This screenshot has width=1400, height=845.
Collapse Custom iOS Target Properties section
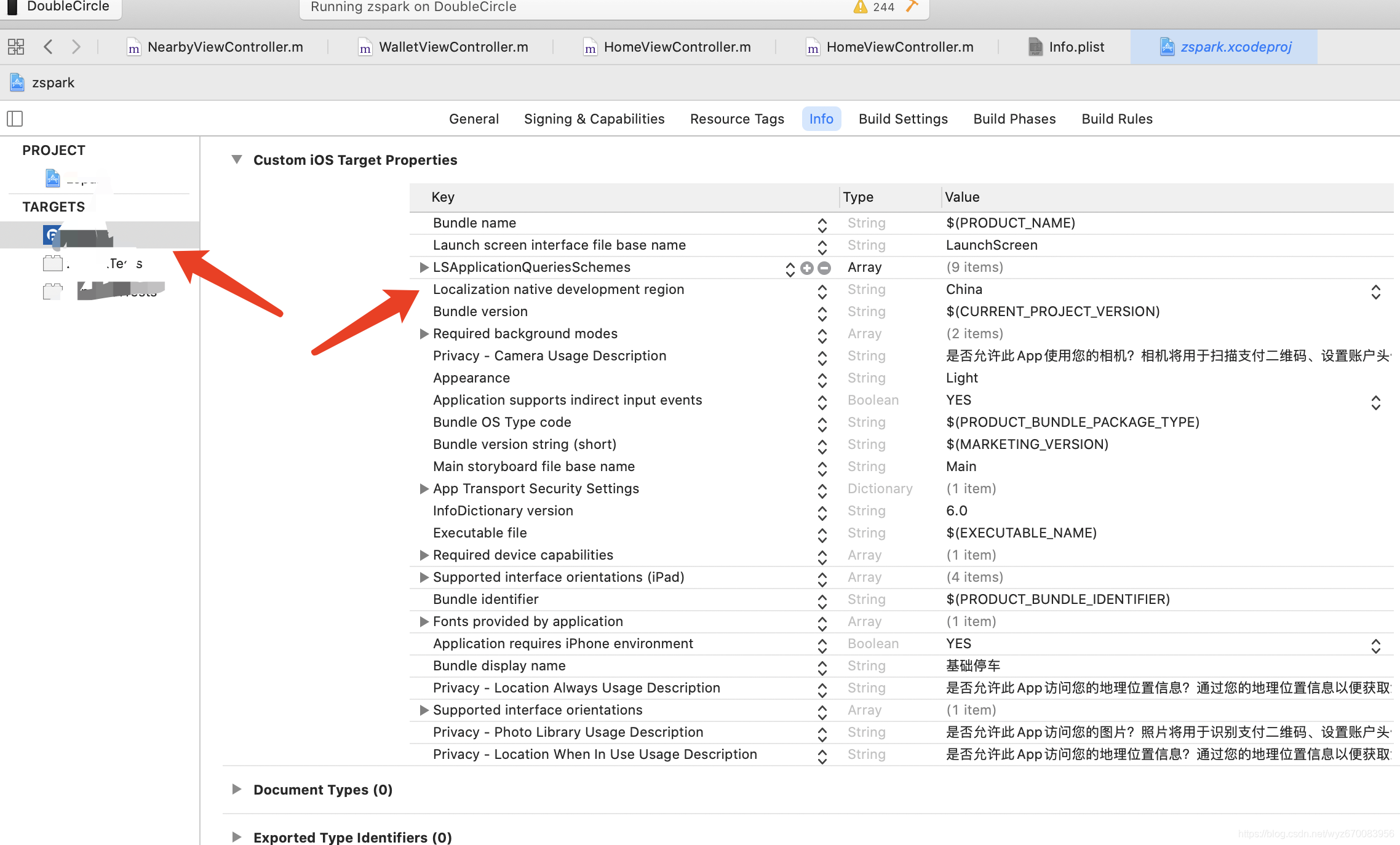tap(236, 160)
